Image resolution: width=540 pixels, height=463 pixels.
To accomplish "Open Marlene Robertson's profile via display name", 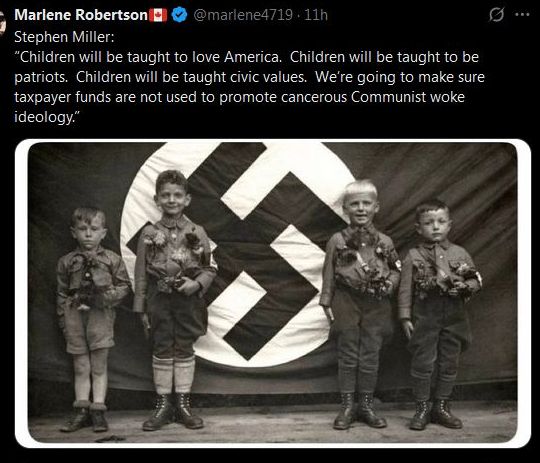I will tap(81, 15).
